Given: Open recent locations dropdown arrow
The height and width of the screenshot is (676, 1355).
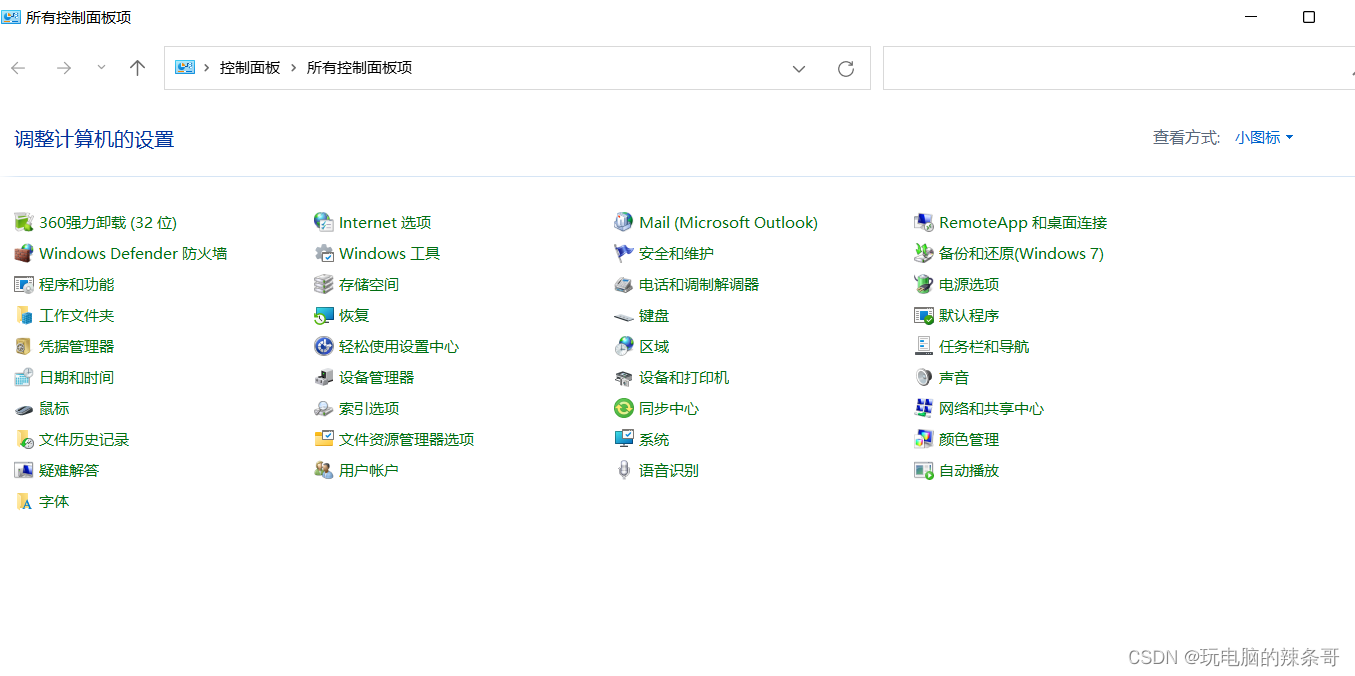Looking at the screenshot, I should point(101,67).
